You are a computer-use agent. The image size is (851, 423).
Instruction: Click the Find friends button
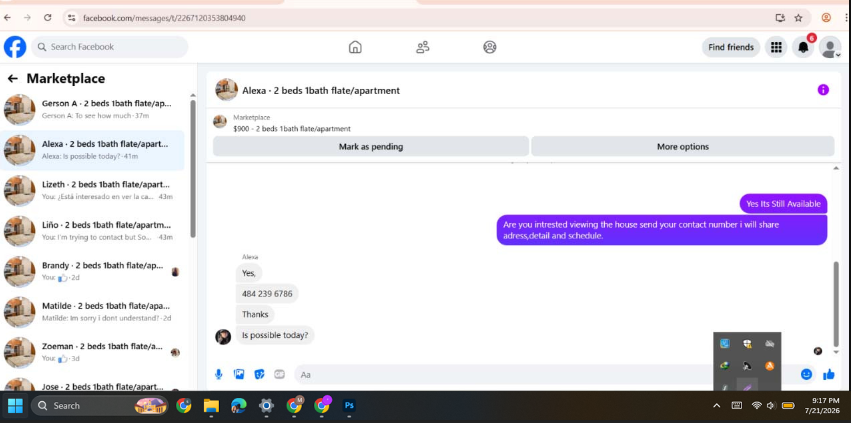[x=731, y=47]
